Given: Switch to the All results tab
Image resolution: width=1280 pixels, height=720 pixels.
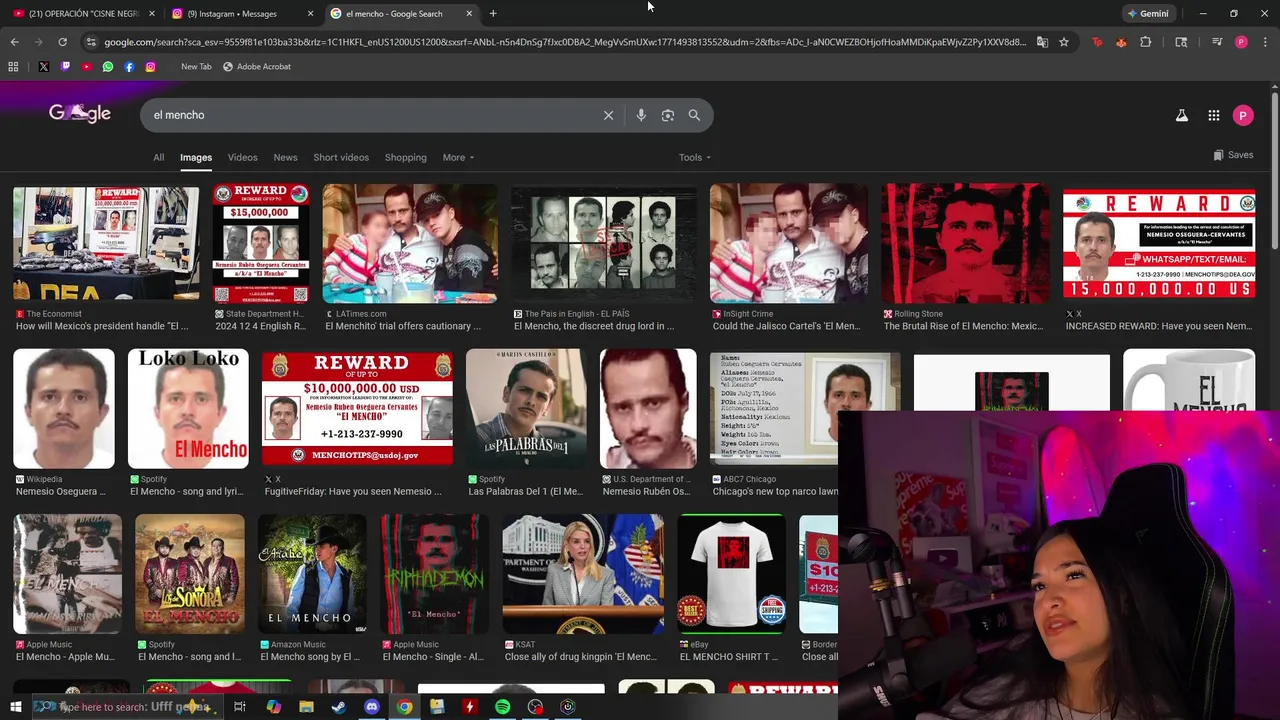Looking at the screenshot, I should tap(158, 157).
